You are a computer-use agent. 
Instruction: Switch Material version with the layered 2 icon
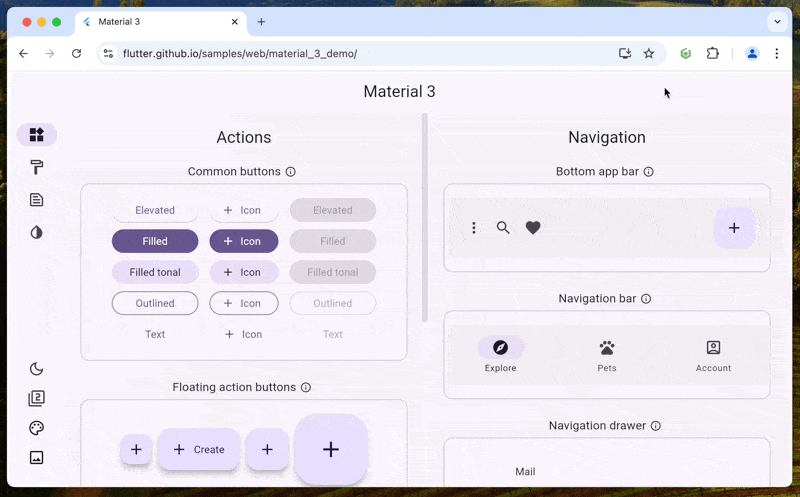(36, 398)
